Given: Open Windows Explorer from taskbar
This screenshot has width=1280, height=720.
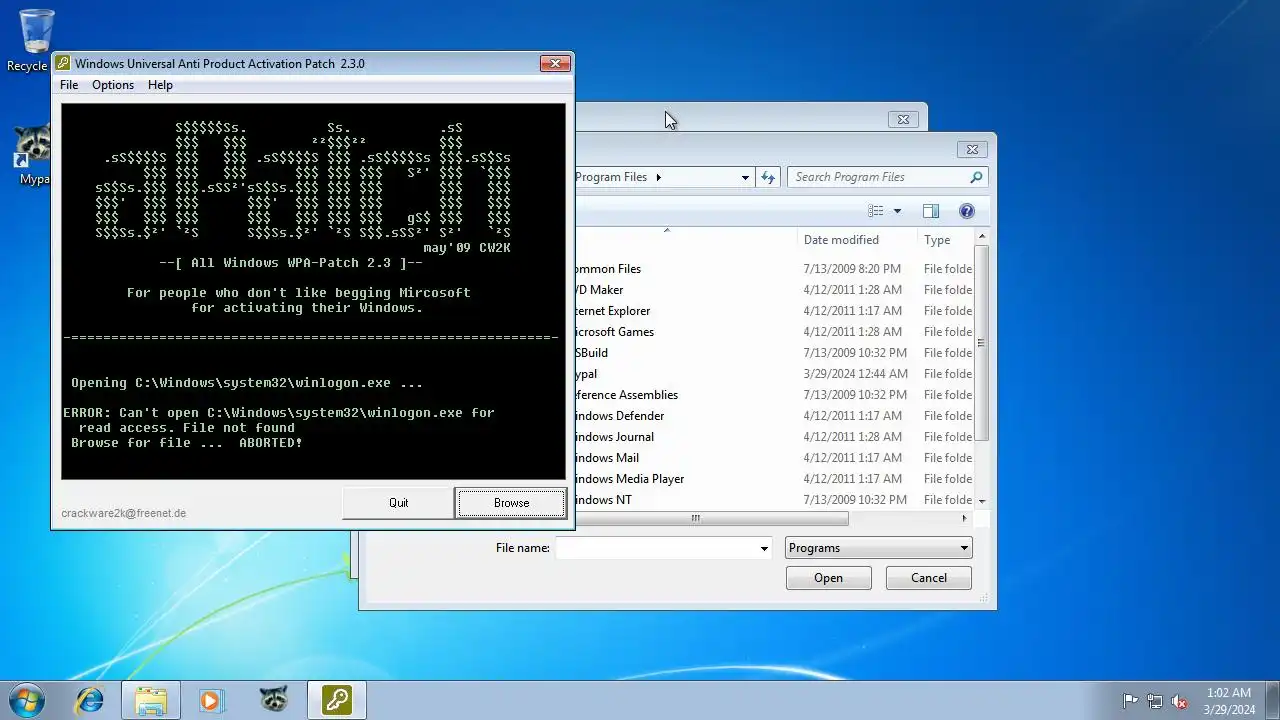Looking at the screenshot, I should tap(151, 700).
